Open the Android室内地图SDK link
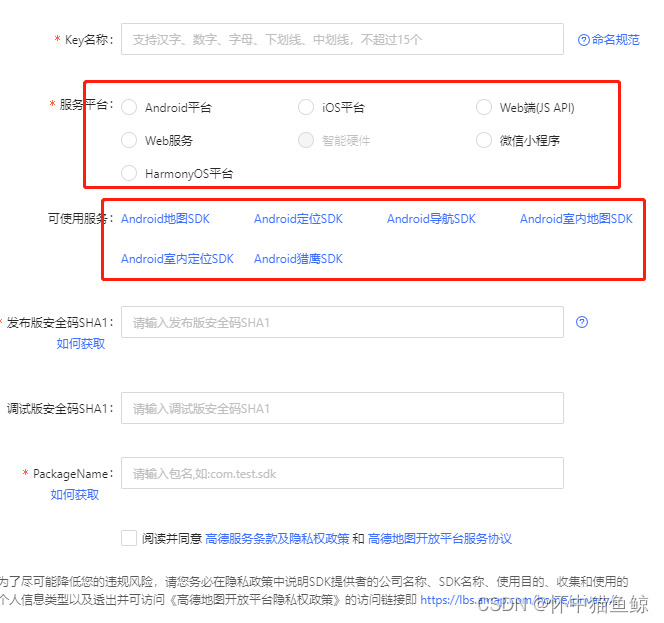This screenshot has width=664, height=623. coord(576,219)
